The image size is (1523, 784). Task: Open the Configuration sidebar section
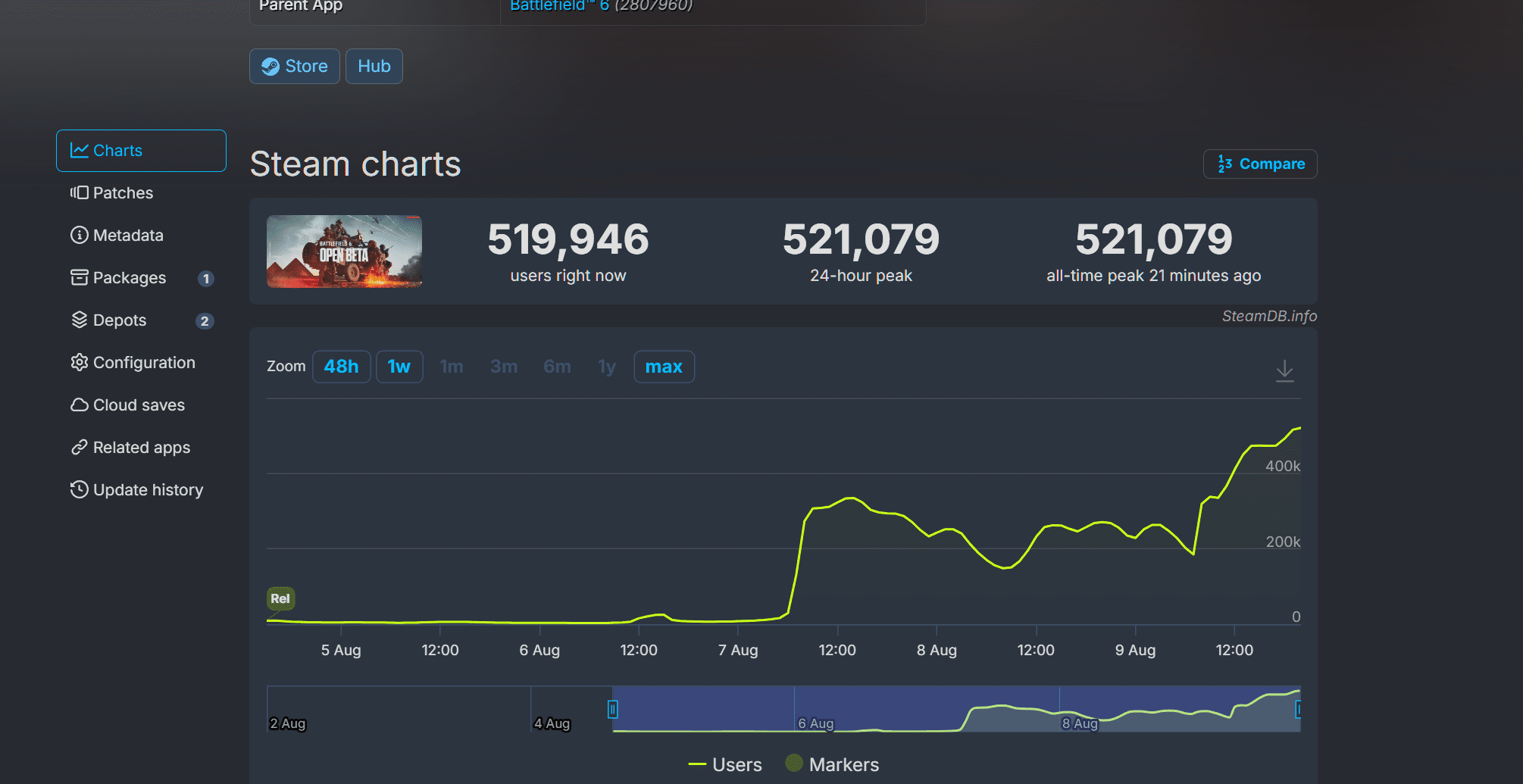pos(141,363)
